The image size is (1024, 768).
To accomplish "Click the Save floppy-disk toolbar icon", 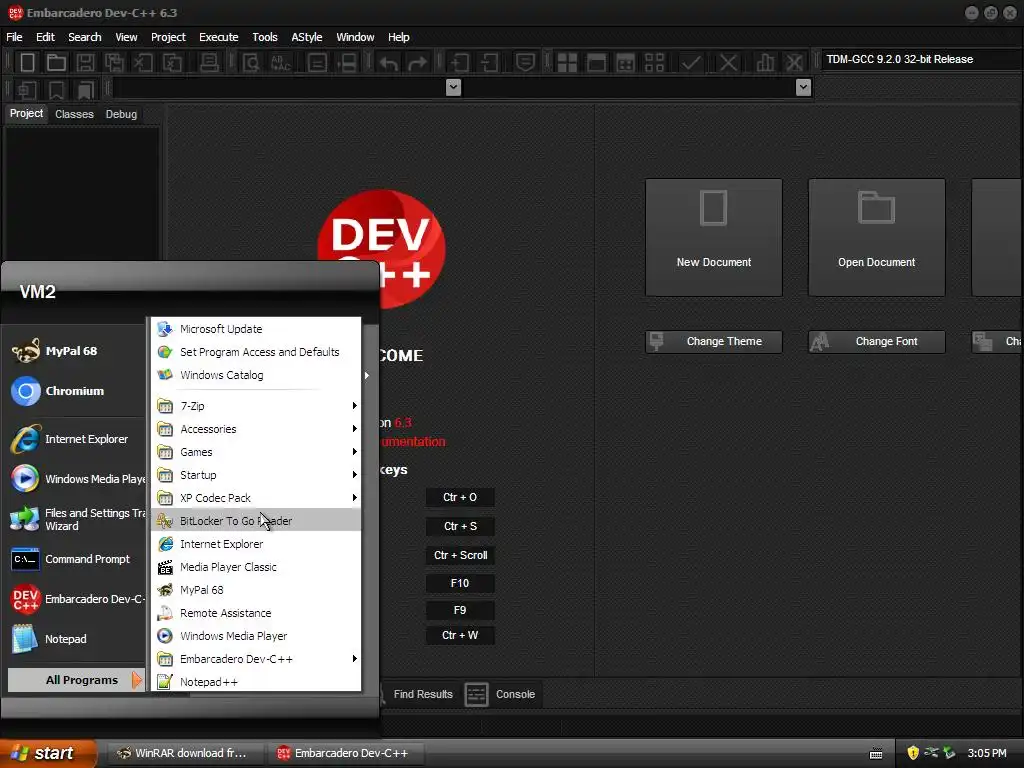I will [x=86, y=63].
